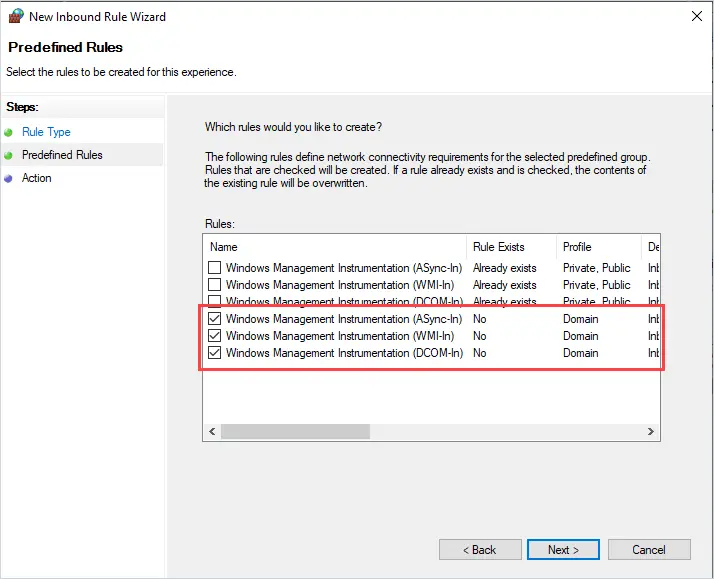714x579 pixels.
Task: Click the Next button
Action: (563, 550)
